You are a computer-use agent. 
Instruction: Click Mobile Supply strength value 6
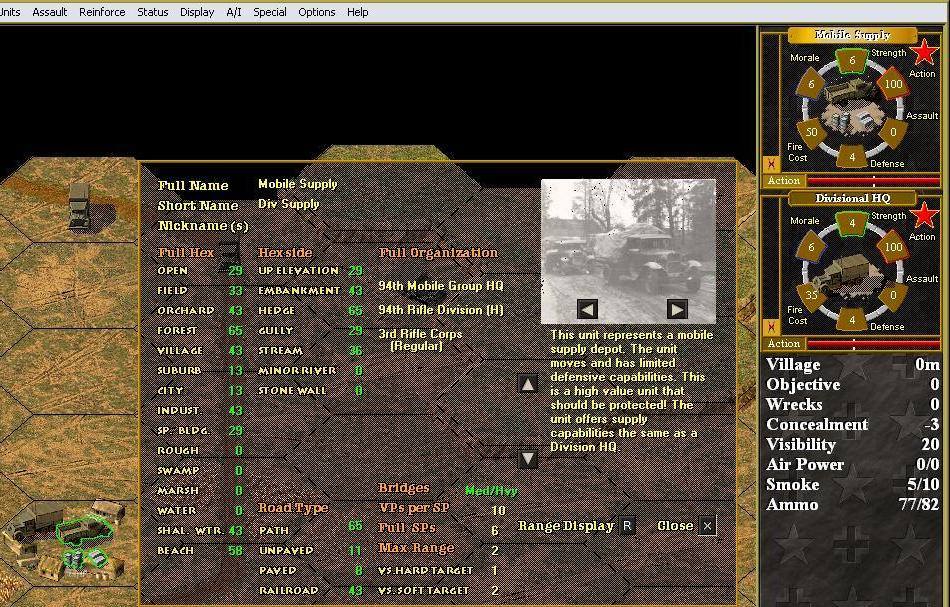pos(852,60)
